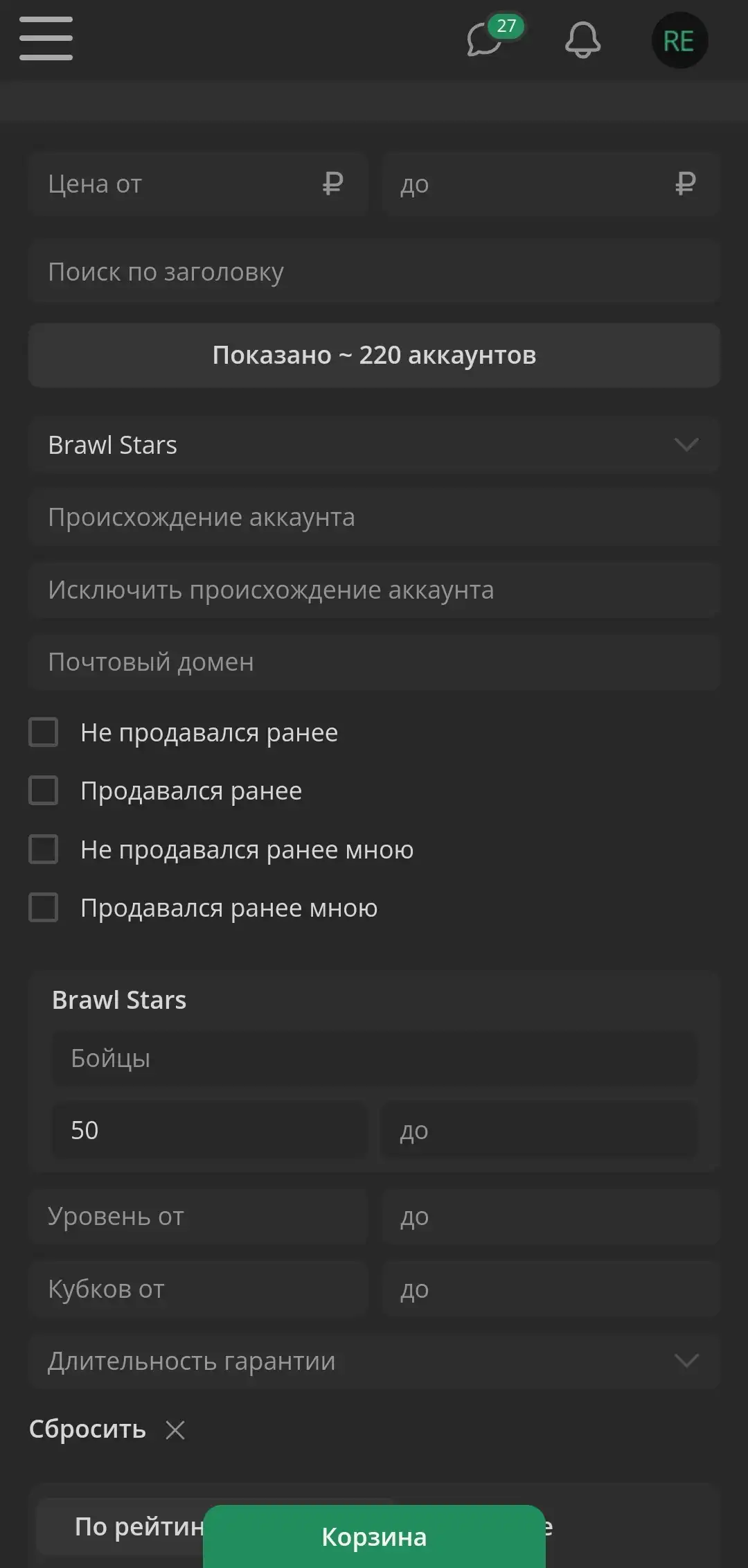Tick the Продавался ранее checkbox
Screen dimensions: 748x1568
(x=43, y=791)
